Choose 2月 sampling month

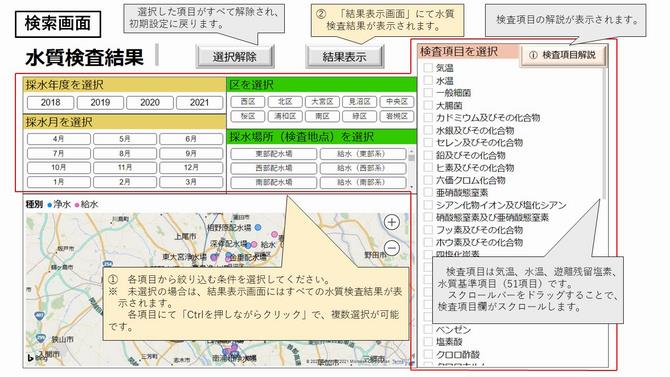pyautogui.click(x=125, y=182)
